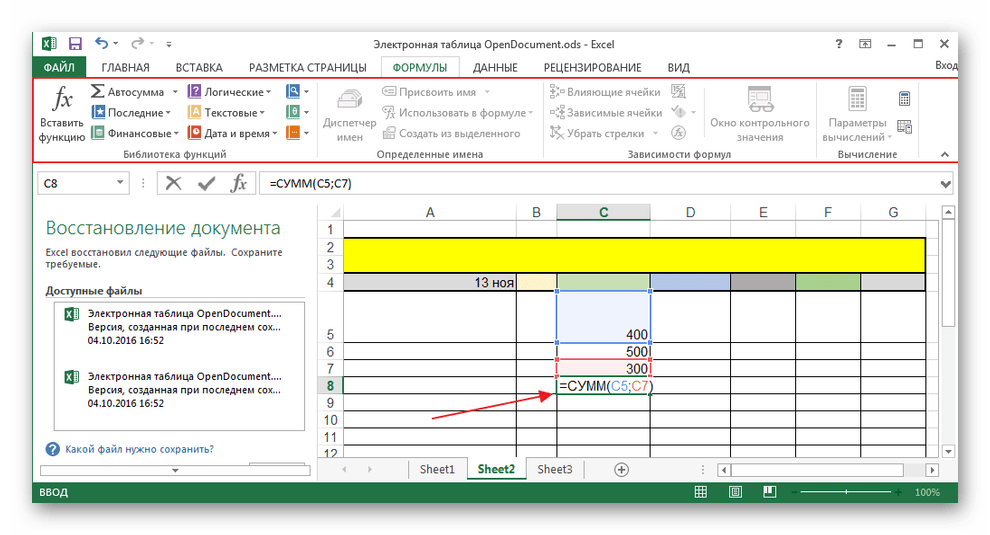Click the 100% zoom level text
This screenshot has width=990, height=535.
click(927, 492)
